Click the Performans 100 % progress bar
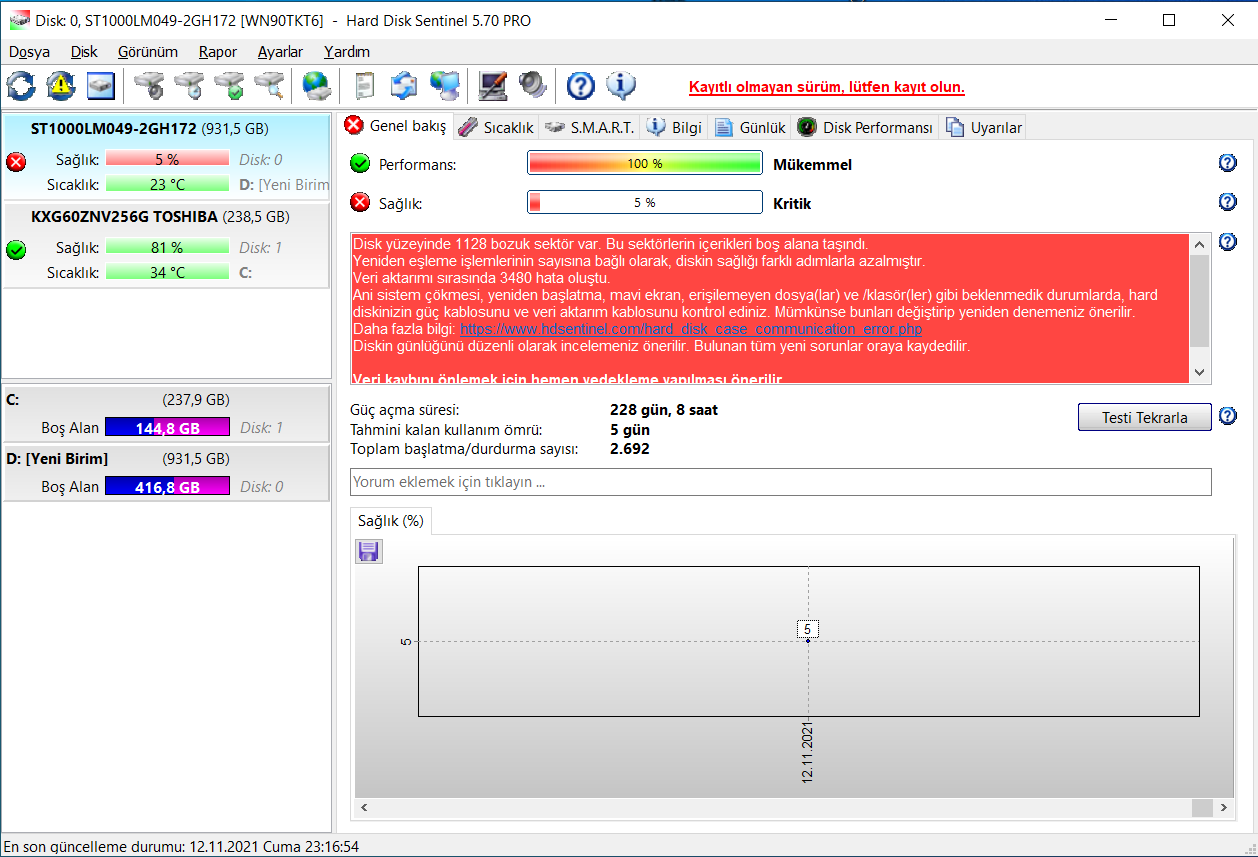The height and width of the screenshot is (857, 1258). pos(644,164)
